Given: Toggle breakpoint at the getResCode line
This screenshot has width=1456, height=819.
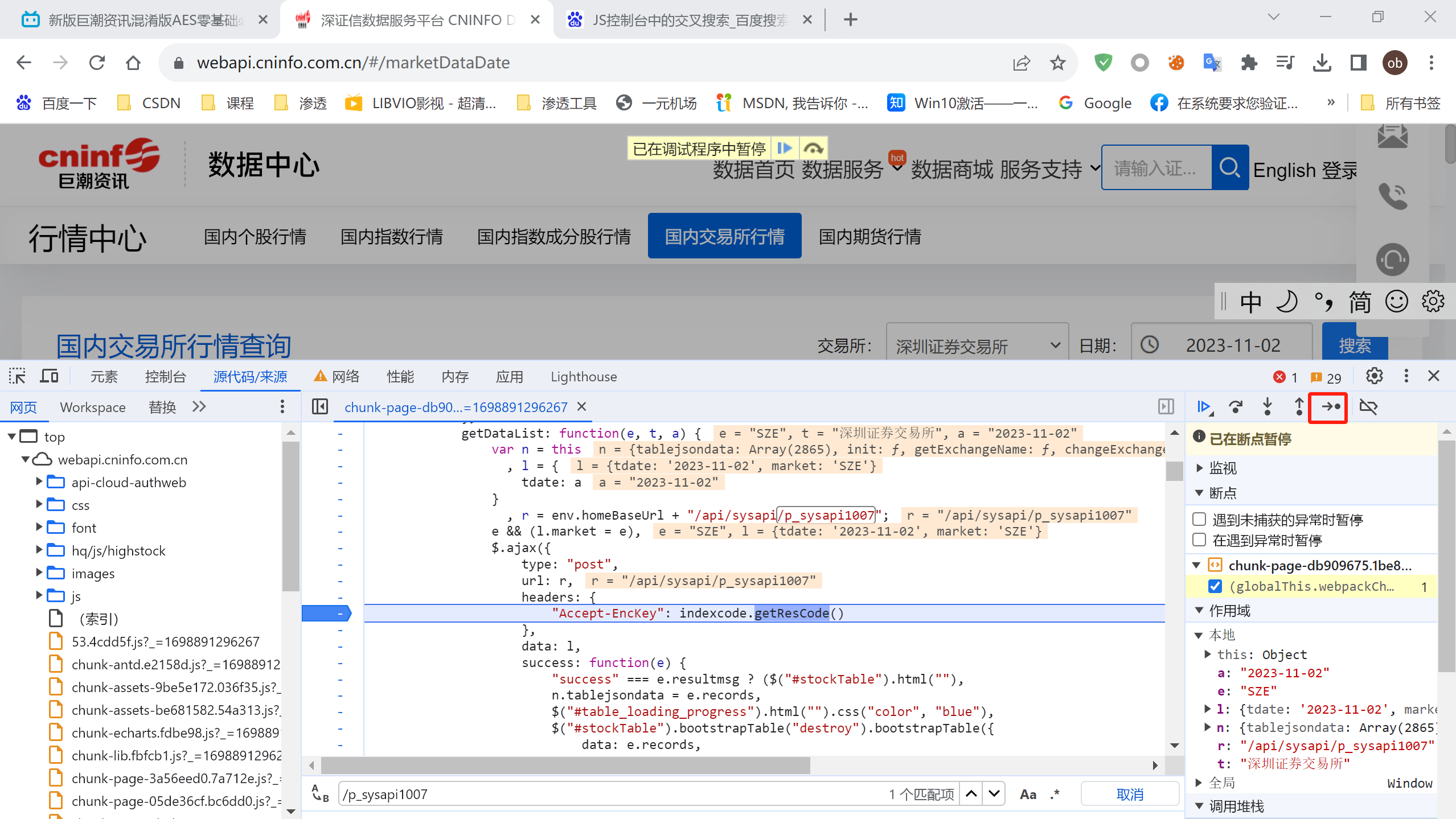Looking at the screenshot, I should 340,613.
